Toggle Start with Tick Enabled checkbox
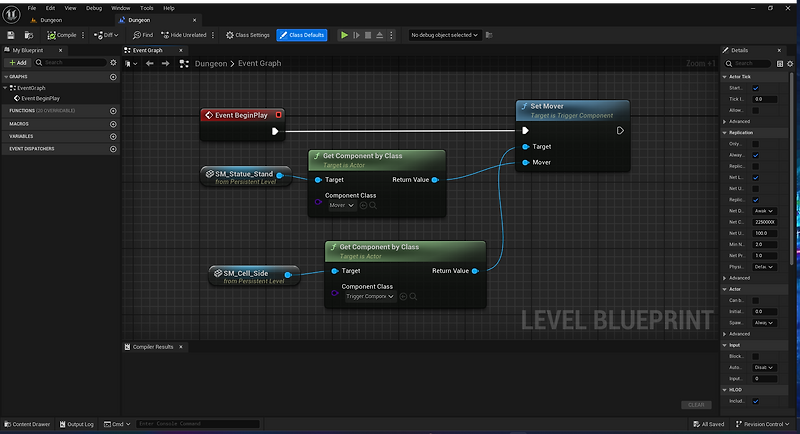This screenshot has height=434, width=800. (755, 88)
